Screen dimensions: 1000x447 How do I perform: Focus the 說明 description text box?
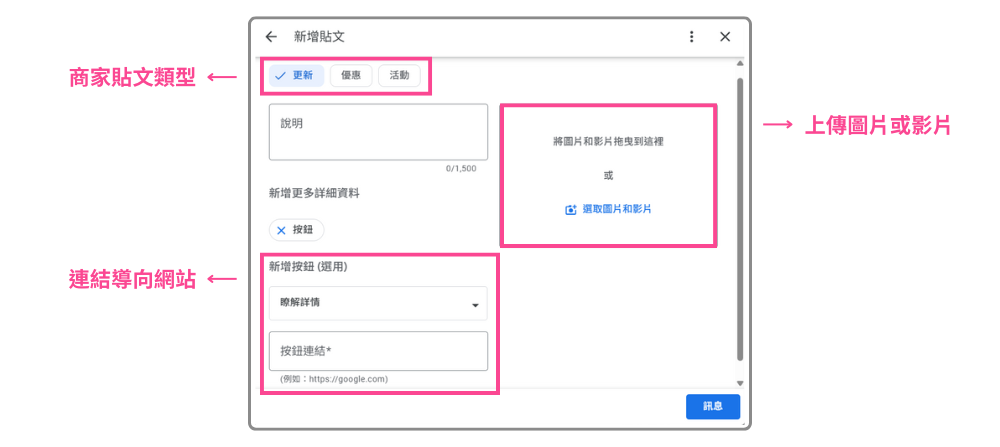point(378,132)
